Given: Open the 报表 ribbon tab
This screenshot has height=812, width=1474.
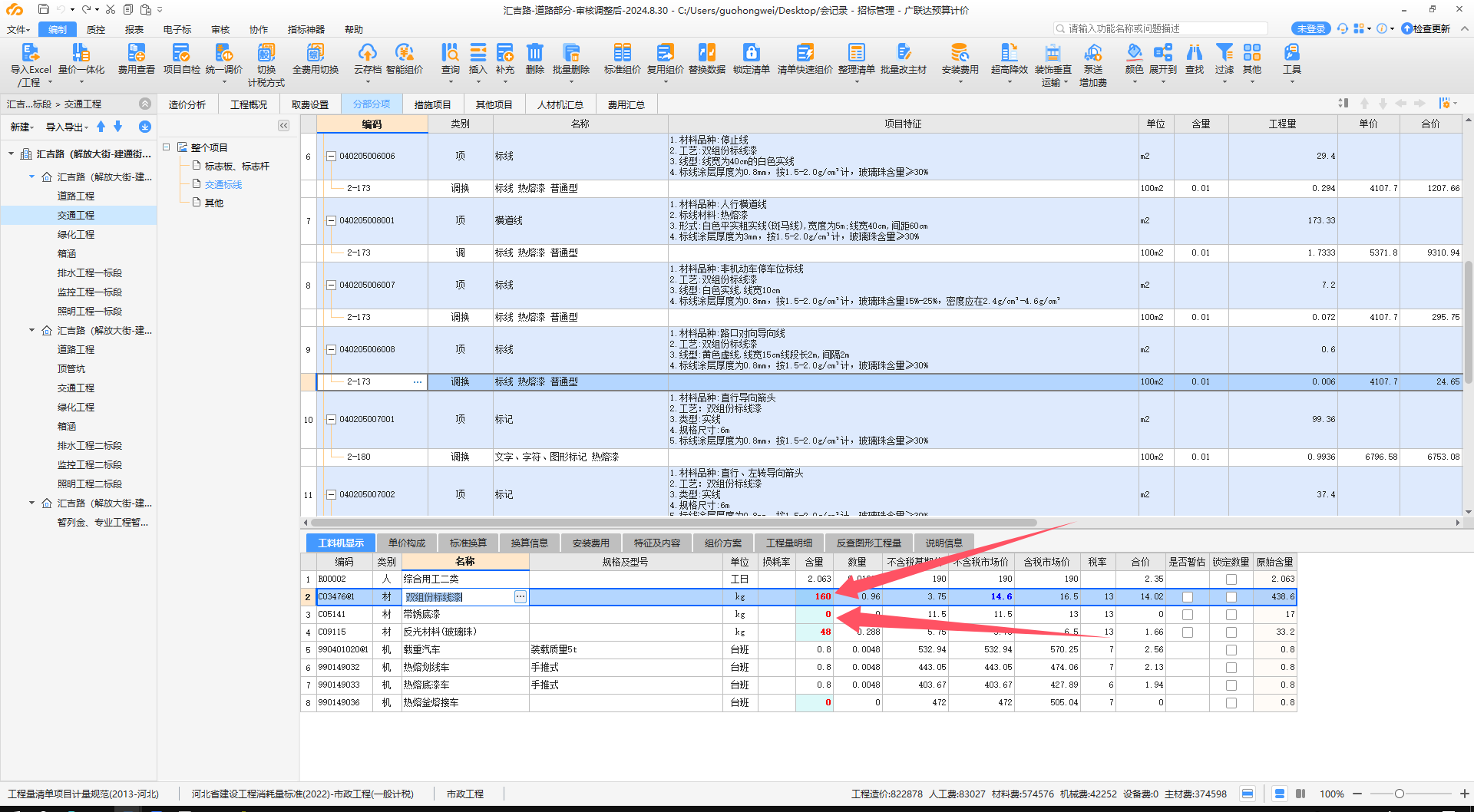Looking at the screenshot, I should coord(134,29).
